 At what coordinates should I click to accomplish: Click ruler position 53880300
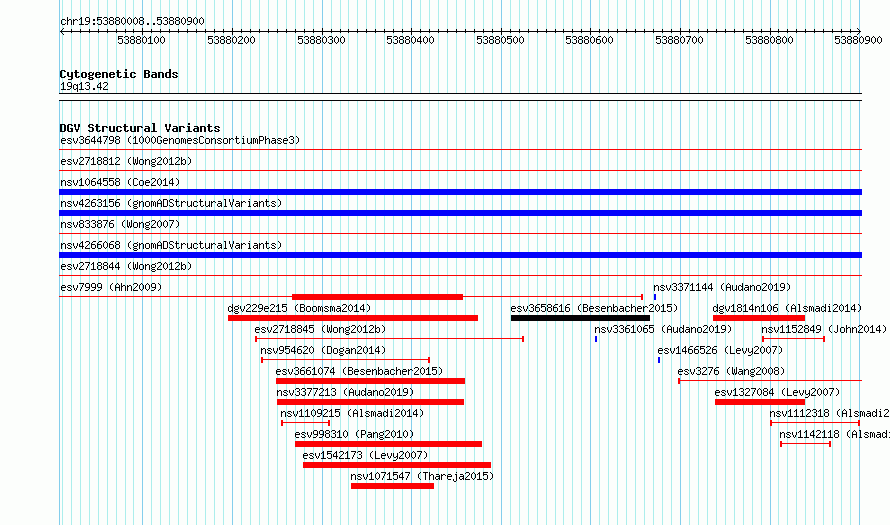(321, 40)
